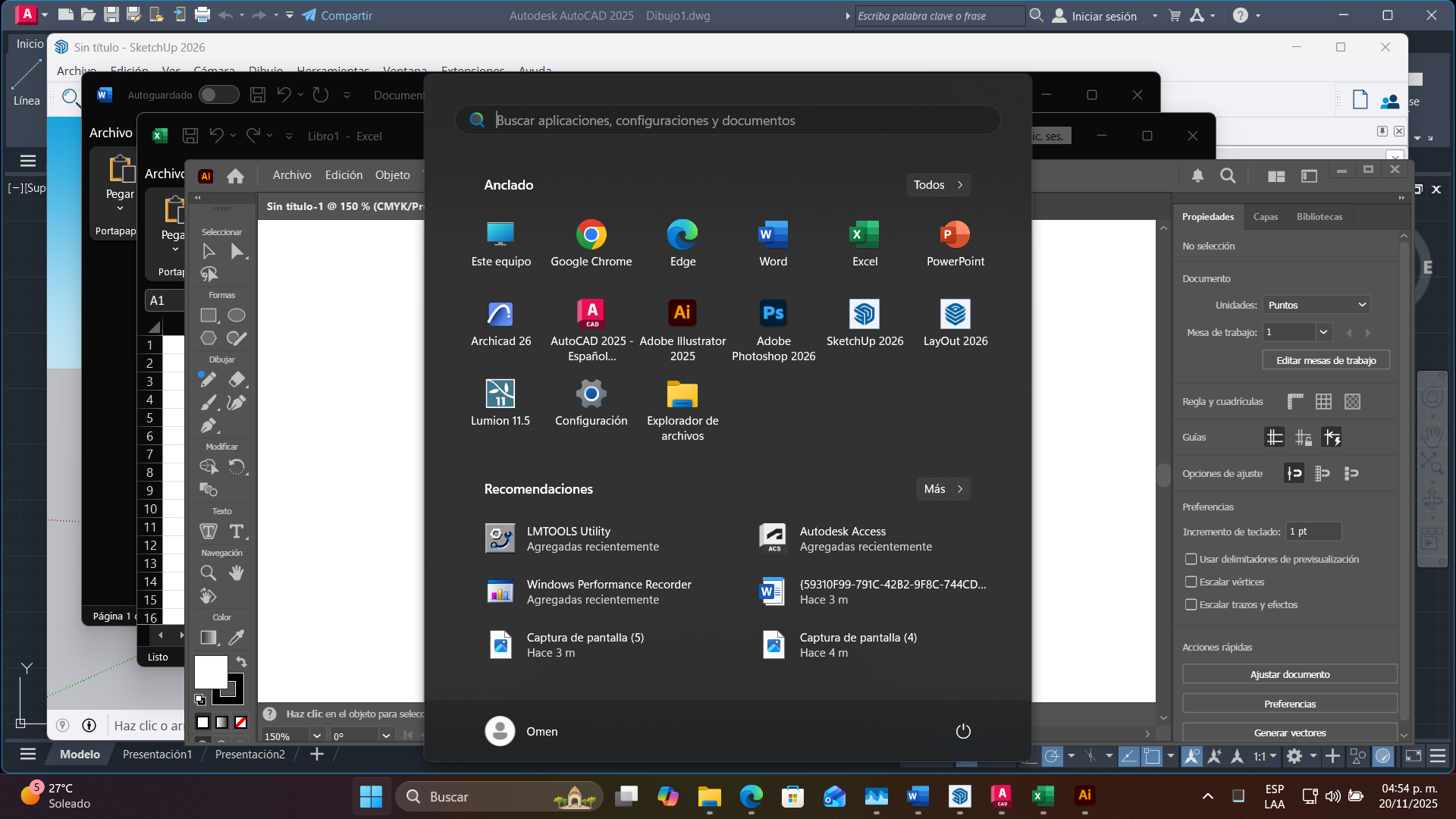Image resolution: width=1456 pixels, height=819 pixels.
Task: Choose the Type tool in Illustrator
Action: (237, 532)
